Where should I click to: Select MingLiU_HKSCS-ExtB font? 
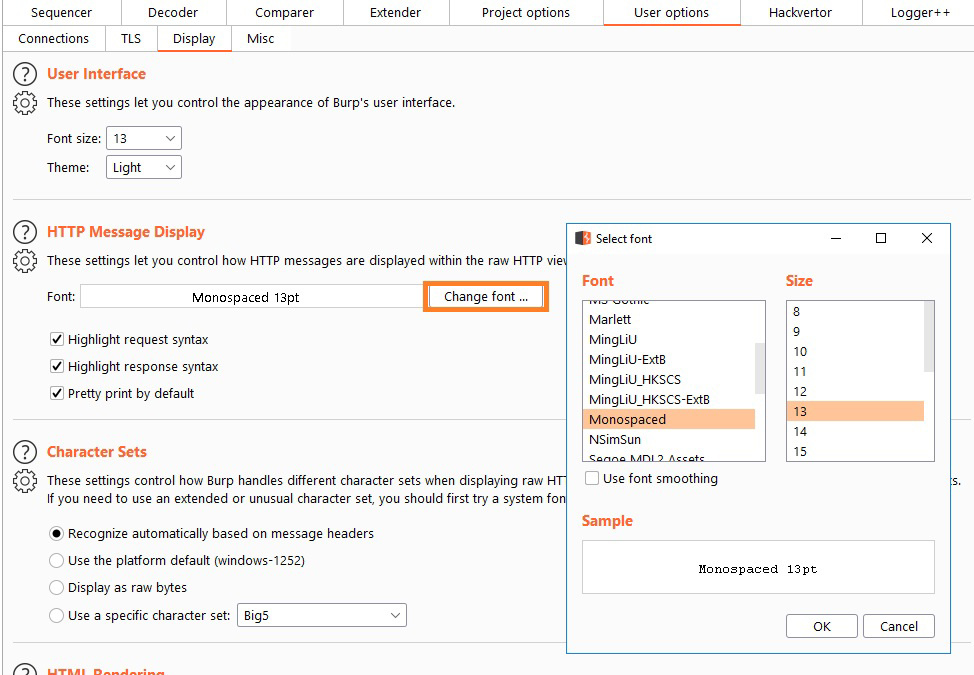668,399
